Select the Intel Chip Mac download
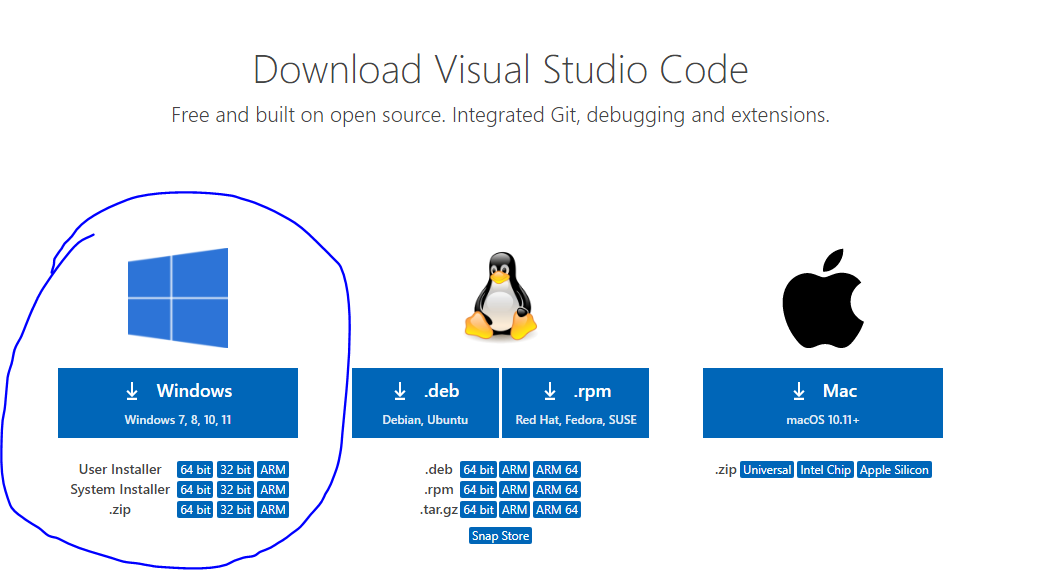Image resolution: width=1038 pixels, height=579 pixels. [x=825, y=469]
